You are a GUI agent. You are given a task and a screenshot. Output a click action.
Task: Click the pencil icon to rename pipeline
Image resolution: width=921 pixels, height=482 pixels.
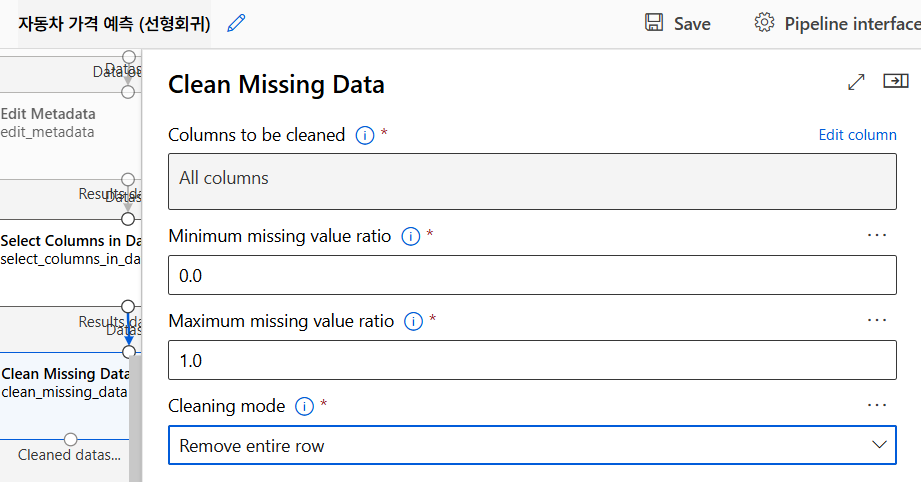(x=236, y=23)
